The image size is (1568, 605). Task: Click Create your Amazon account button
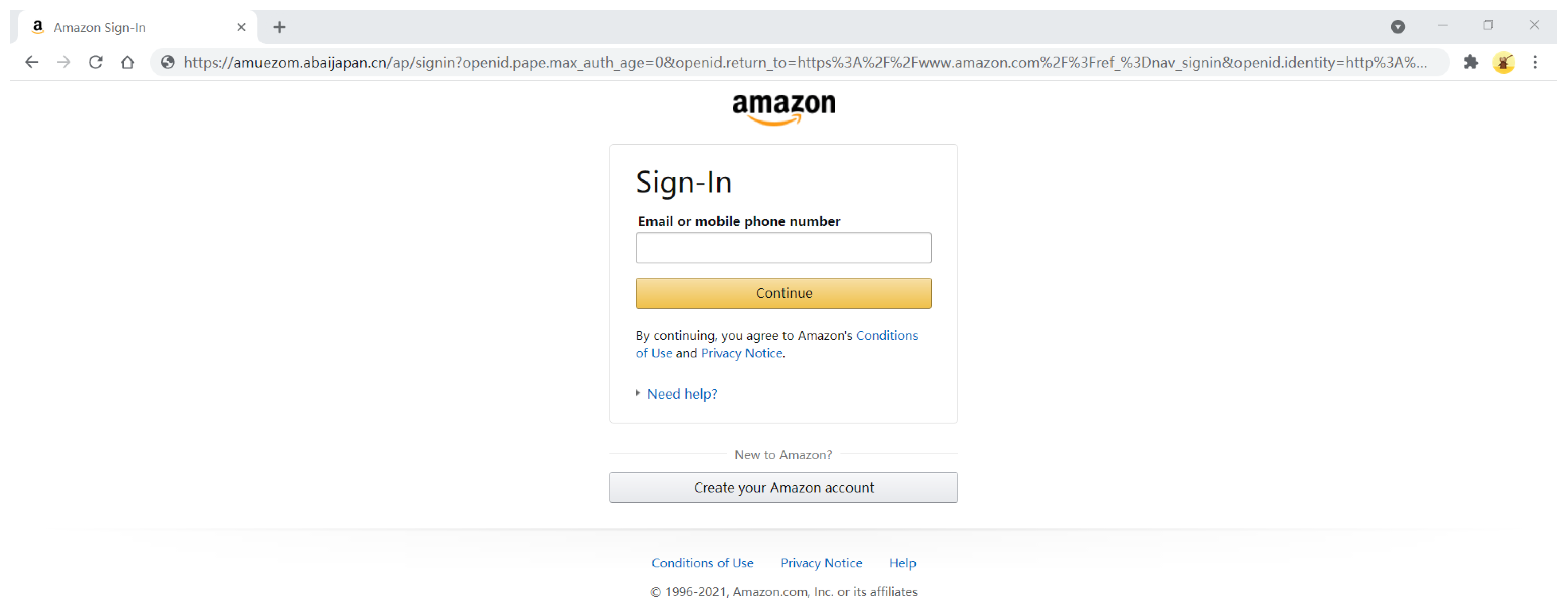pos(783,488)
